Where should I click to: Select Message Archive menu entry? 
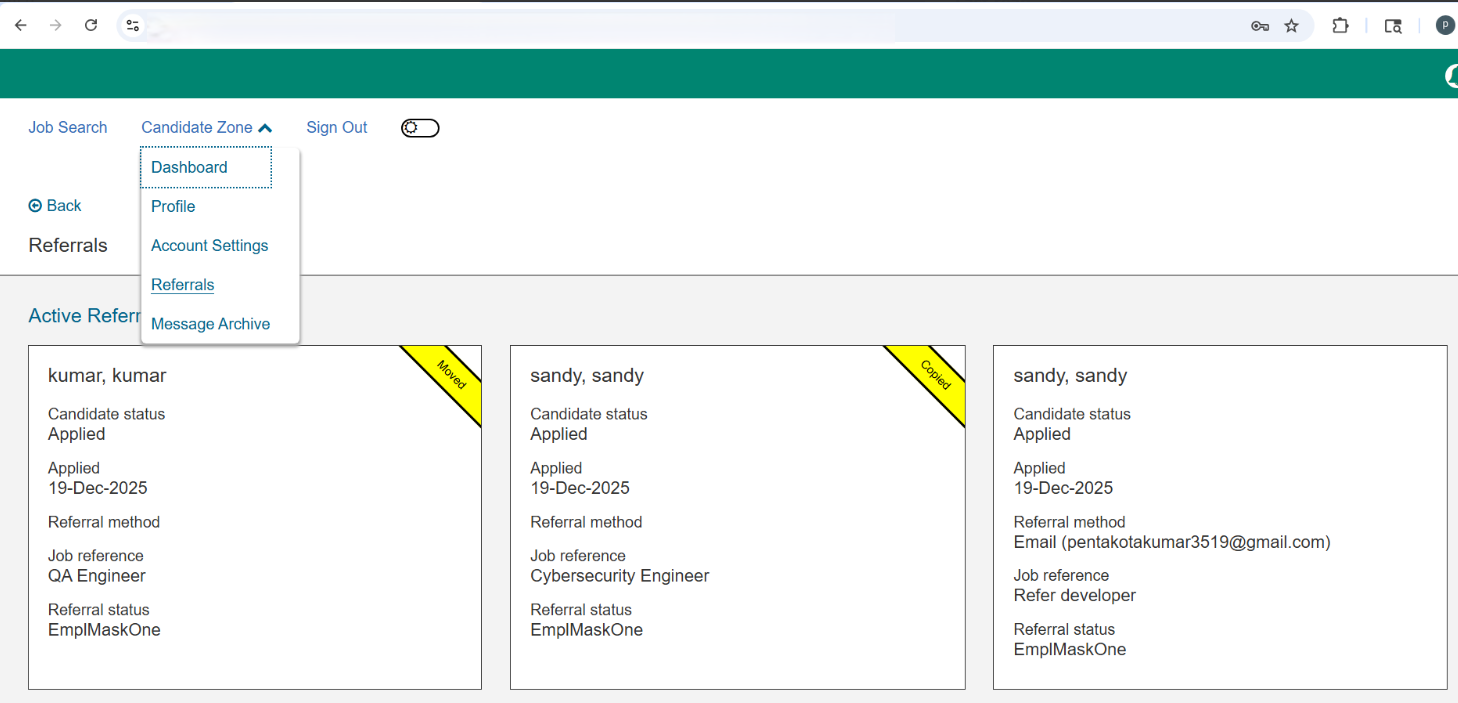click(x=210, y=324)
